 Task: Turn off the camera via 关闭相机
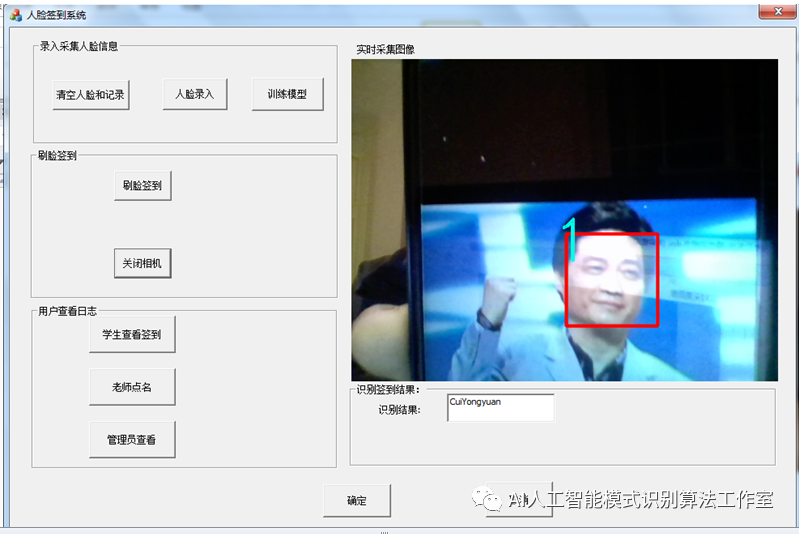pyautogui.click(x=142, y=263)
